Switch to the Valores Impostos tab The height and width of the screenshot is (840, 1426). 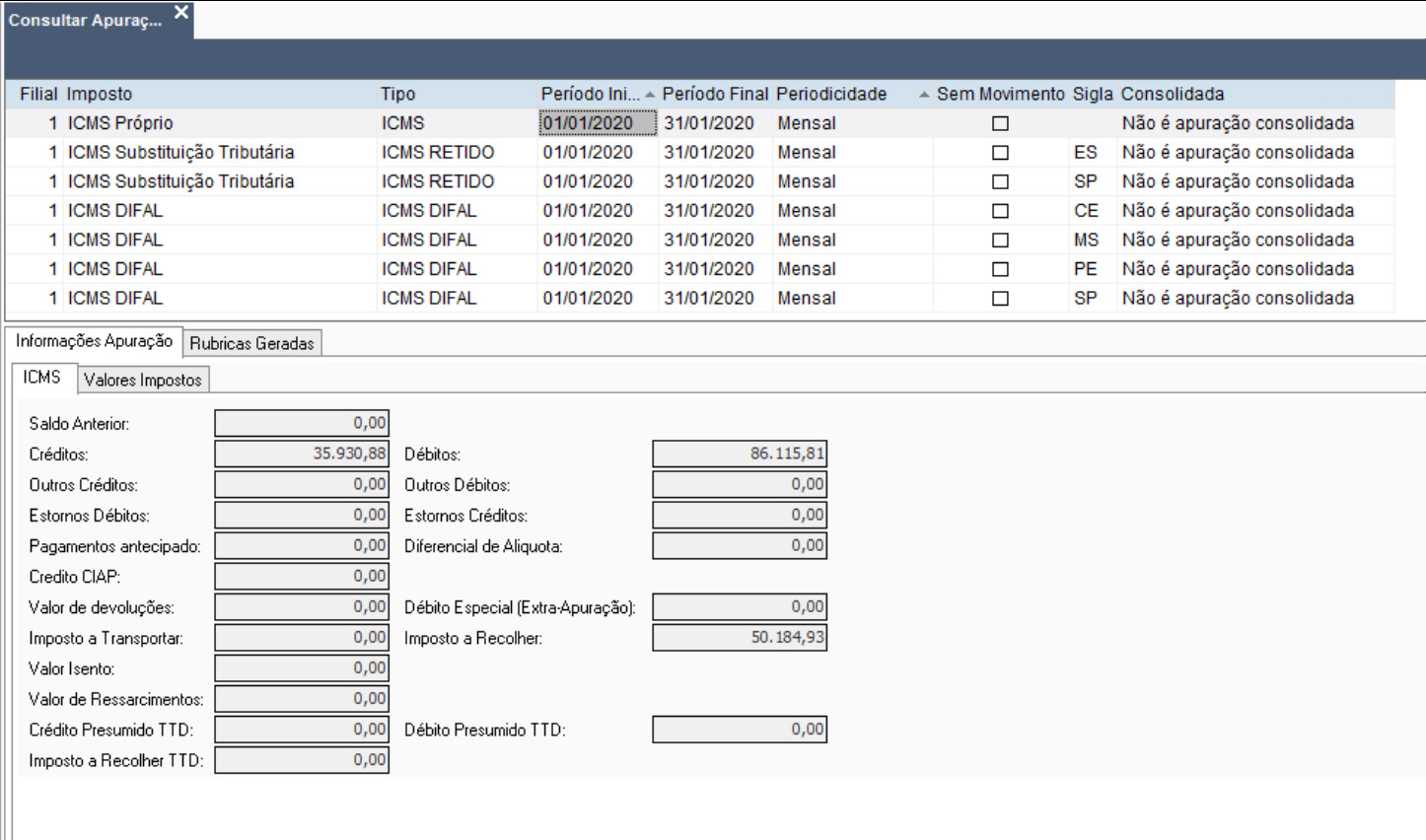tap(143, 380)
